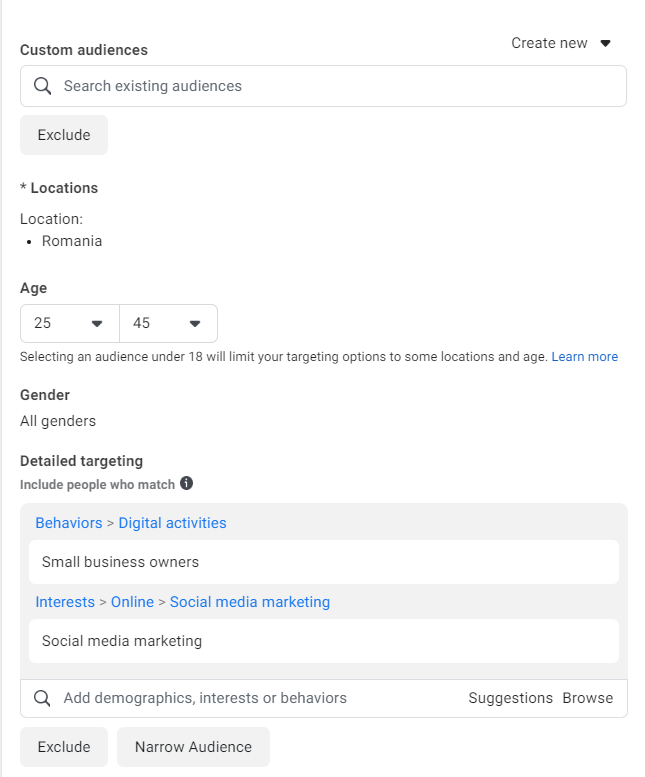Click Browse in the targeting search bar

587,698
